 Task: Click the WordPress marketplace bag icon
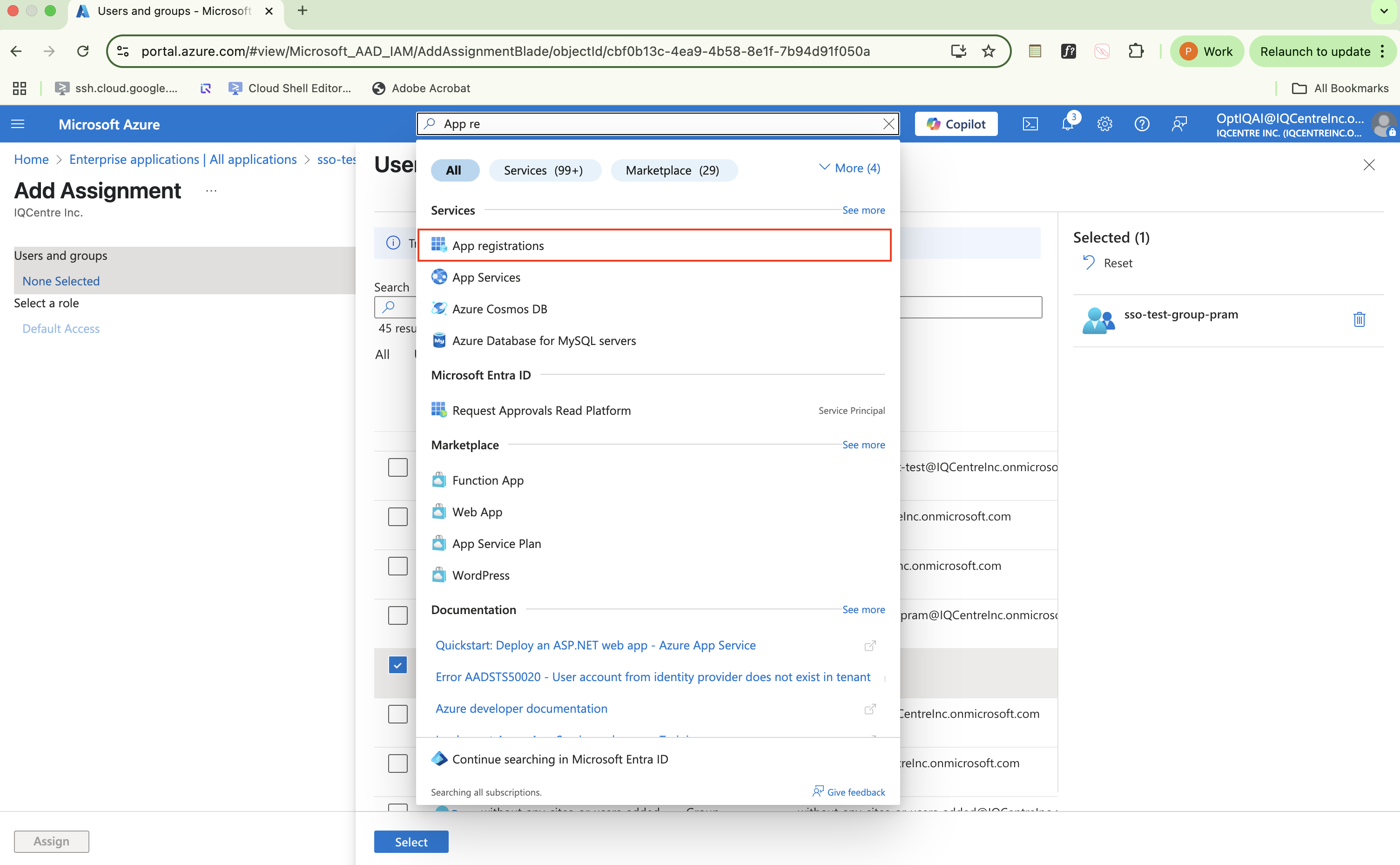(438, 575)
